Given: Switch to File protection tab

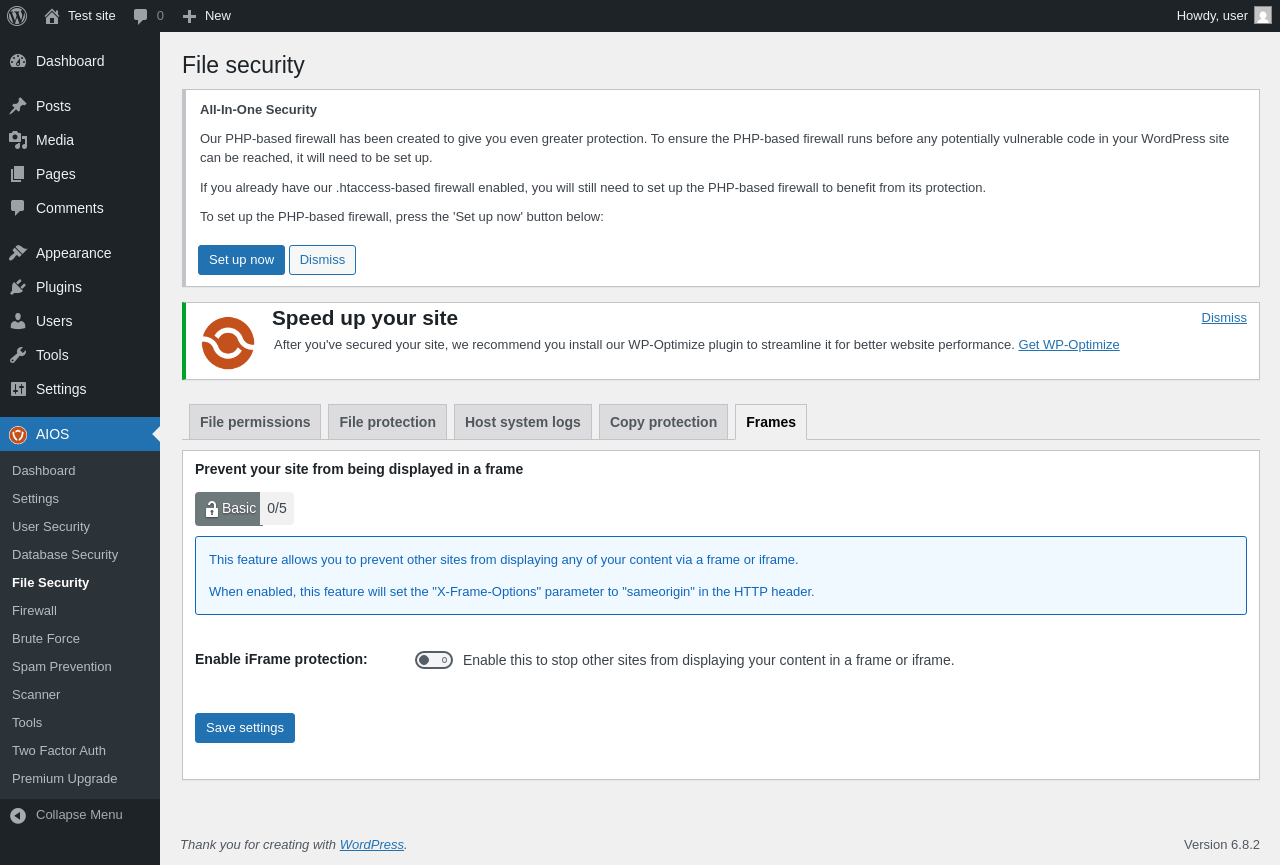Looking at the screenshot, I should [x=388, y=422].
